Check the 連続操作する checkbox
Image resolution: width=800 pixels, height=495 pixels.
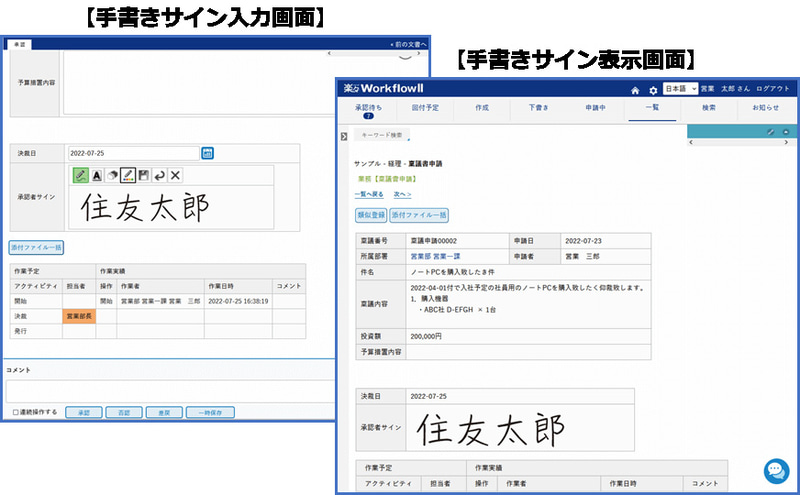coord(16,412)
